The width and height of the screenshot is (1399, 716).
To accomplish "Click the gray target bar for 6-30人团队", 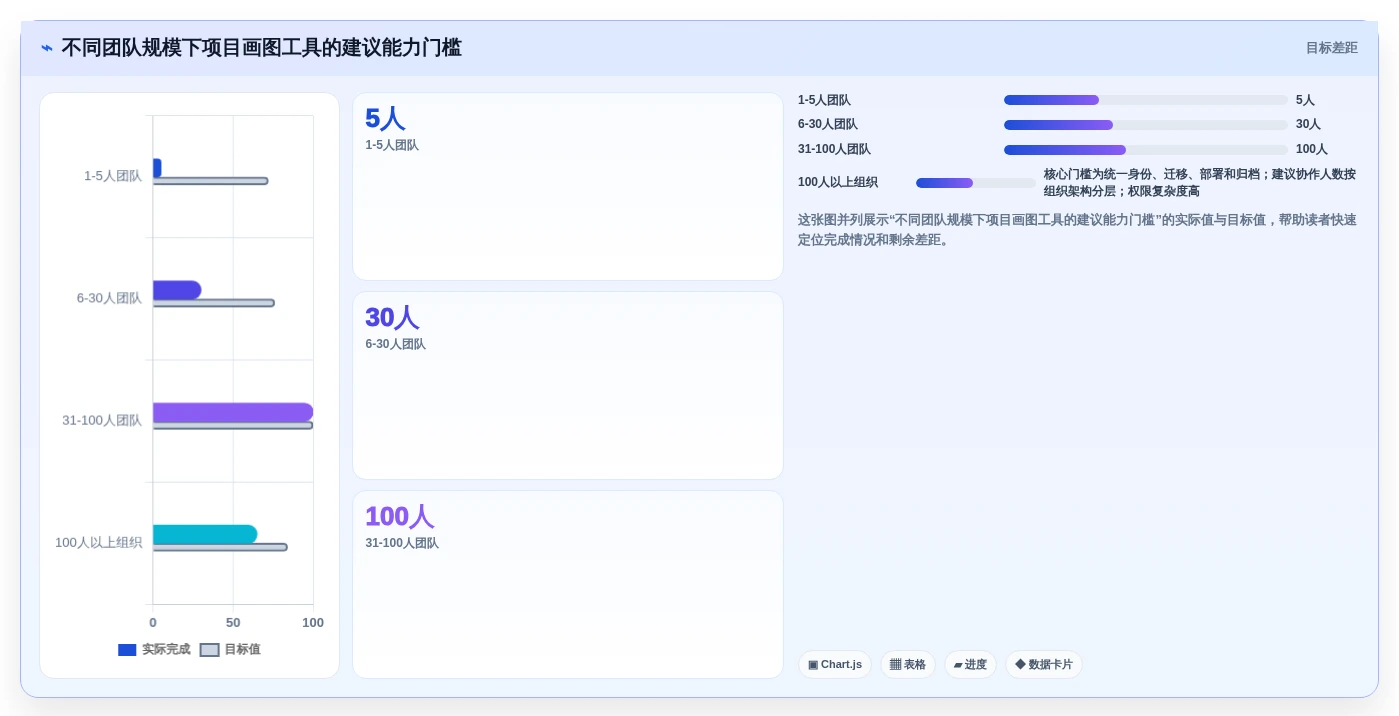I will 213,303.
